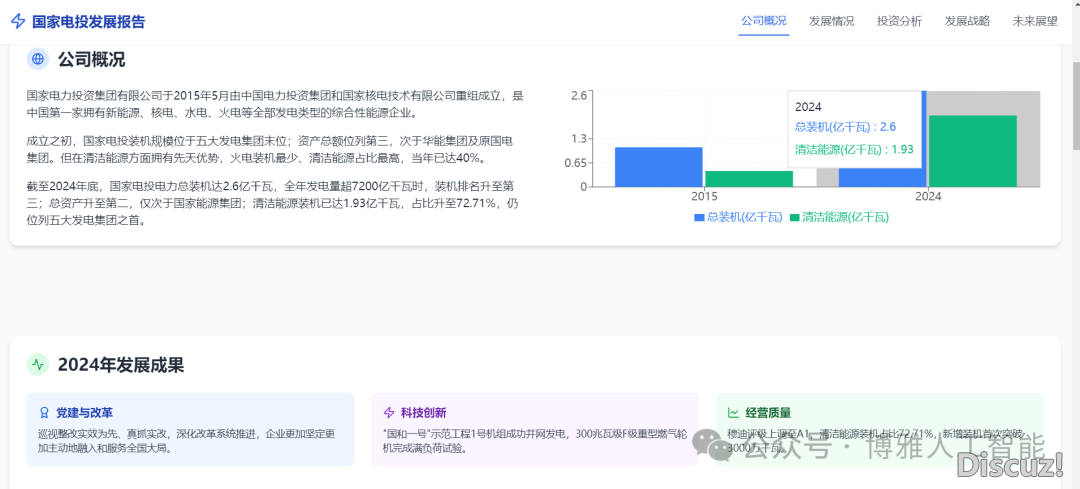
Task: Click the paragraph starting 成立之初
Action: [x=269, y=149]
